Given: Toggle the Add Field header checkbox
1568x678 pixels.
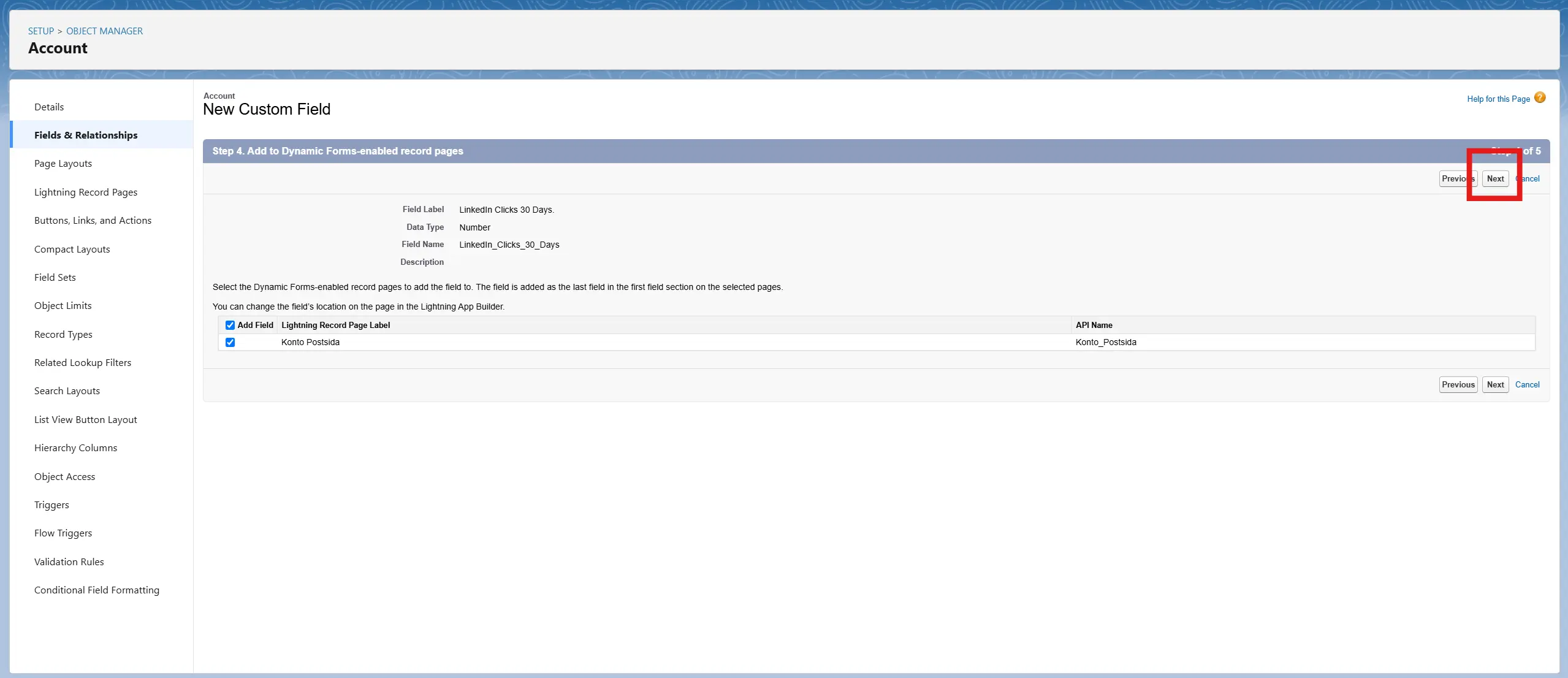Looking at the screenshot, I should click(230, 325).
